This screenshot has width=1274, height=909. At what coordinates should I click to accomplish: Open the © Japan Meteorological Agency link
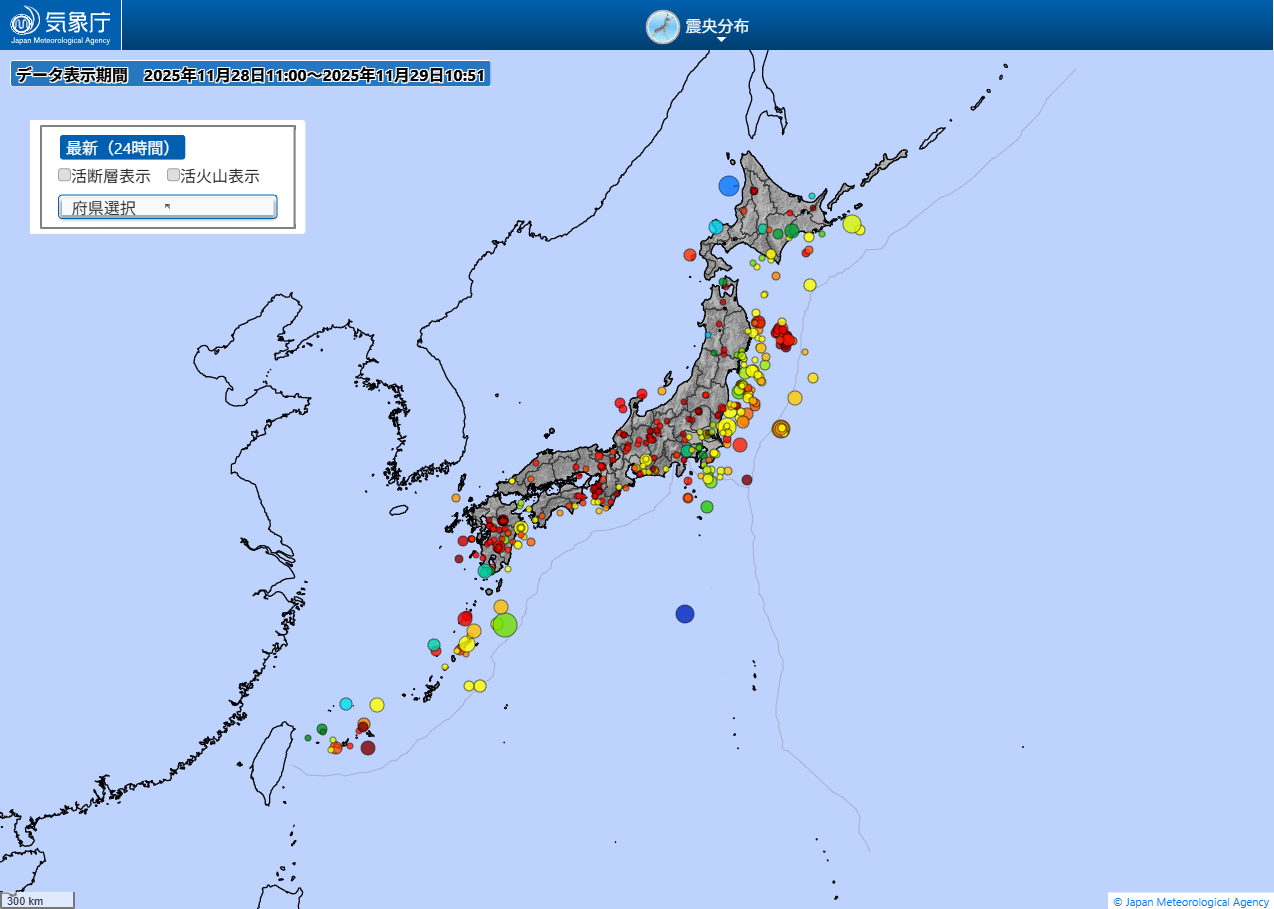(x=1190, y=901)
